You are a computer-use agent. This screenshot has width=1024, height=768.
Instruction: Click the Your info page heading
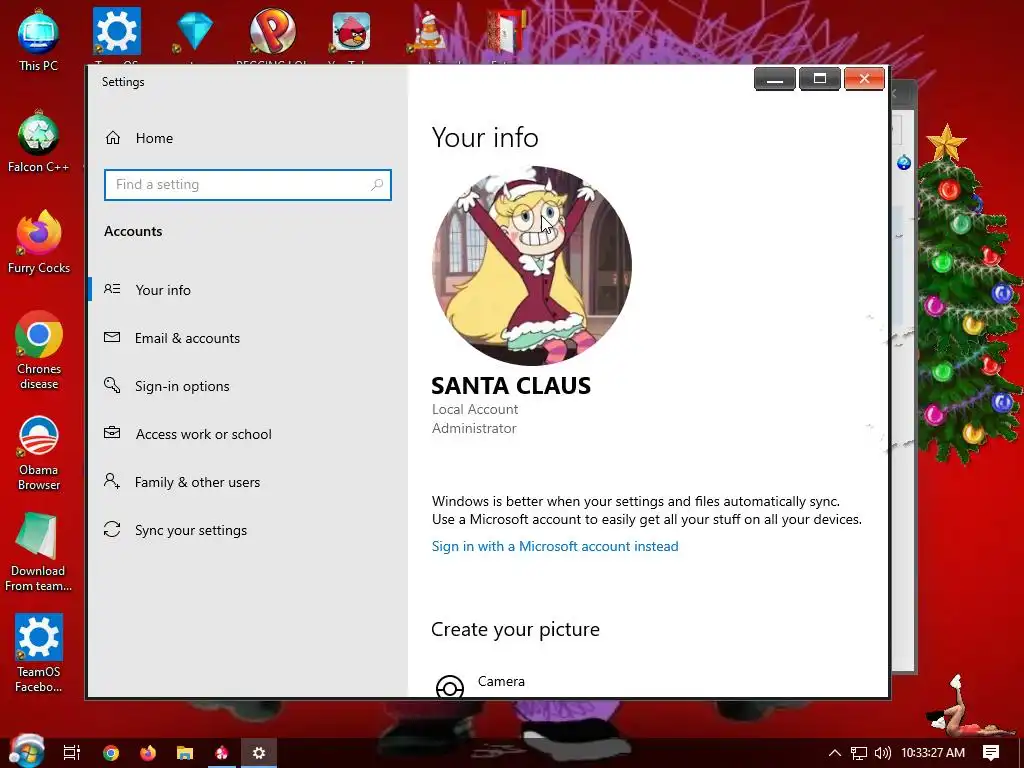tap(485, 137)
